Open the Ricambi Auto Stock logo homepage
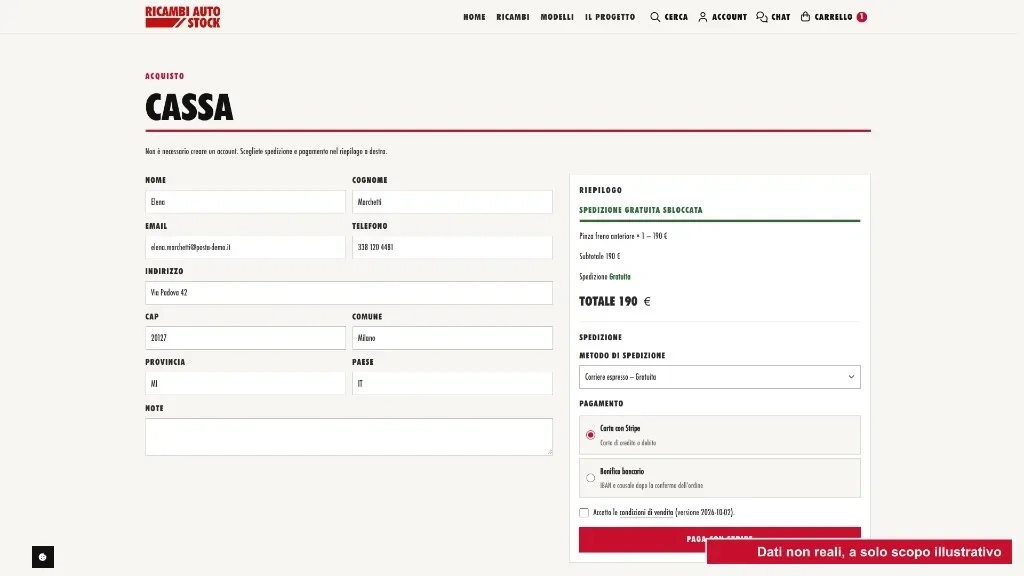 183,17
